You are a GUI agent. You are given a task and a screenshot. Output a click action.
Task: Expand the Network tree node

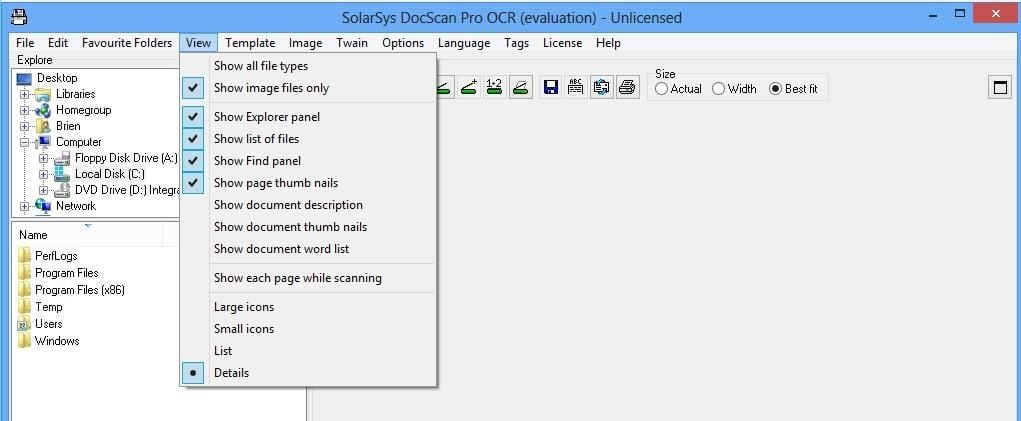point(25,206)
